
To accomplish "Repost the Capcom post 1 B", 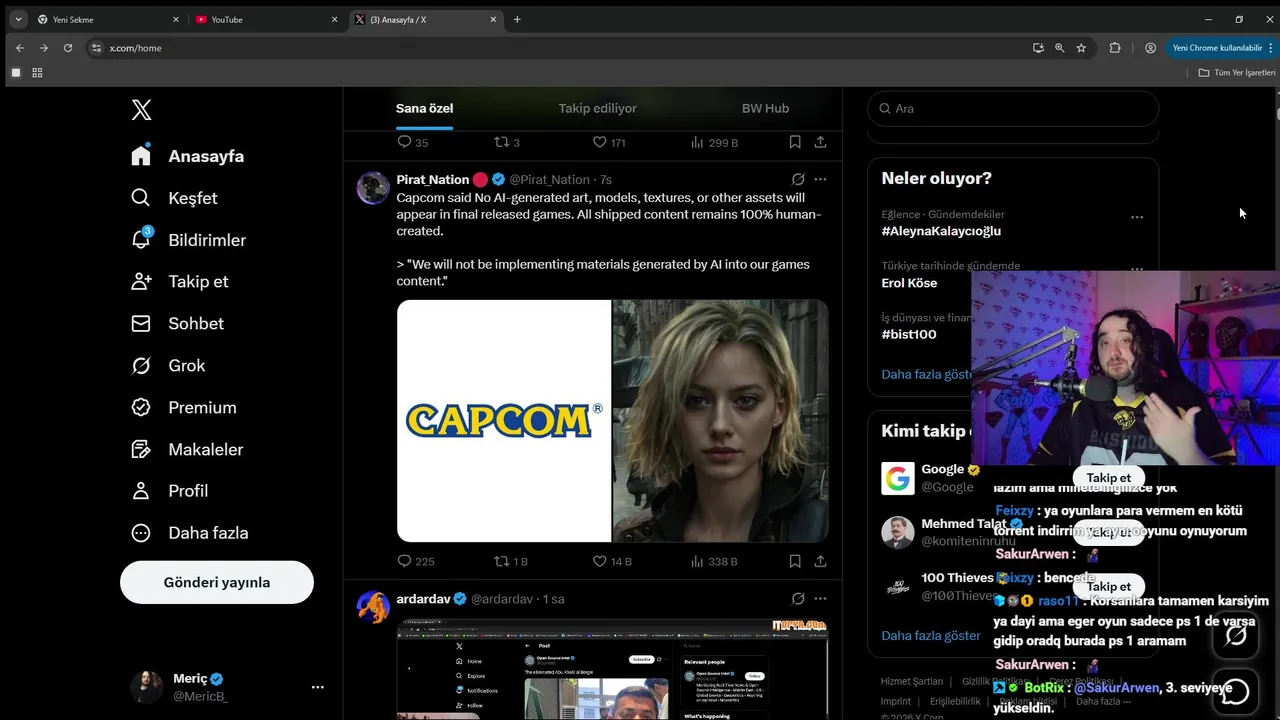I will click(502, 561).
